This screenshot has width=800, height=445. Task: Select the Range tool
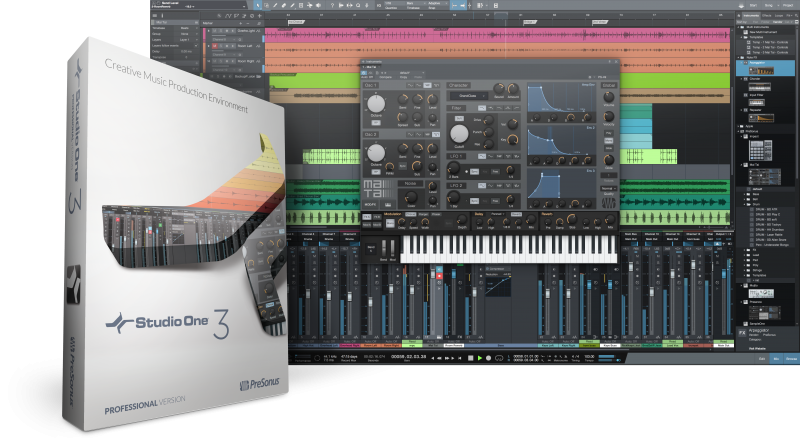click(x=266, y=6)
